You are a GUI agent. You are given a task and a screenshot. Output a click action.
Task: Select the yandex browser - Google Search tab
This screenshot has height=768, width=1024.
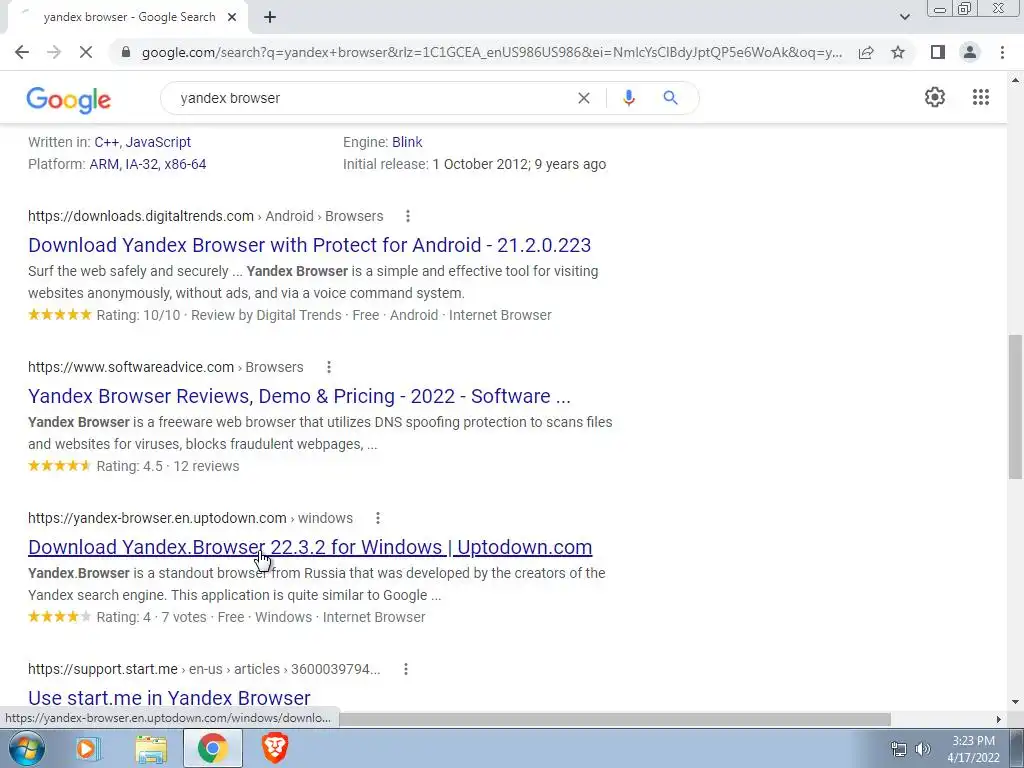tap(129, 18)
